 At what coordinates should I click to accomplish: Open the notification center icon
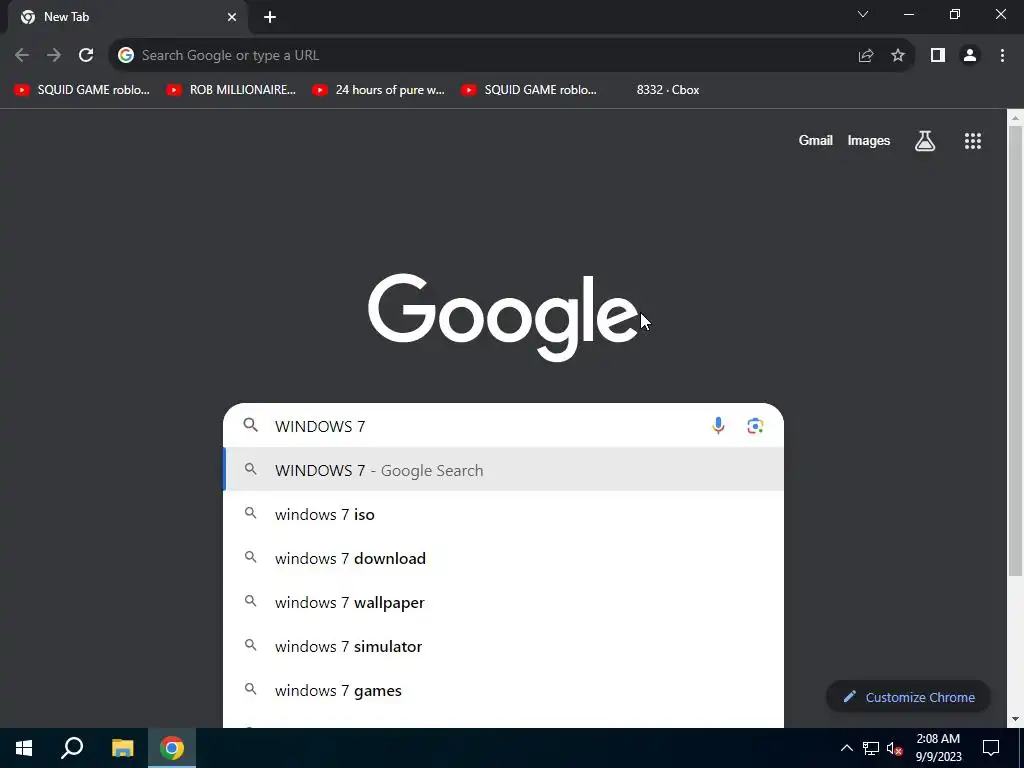pyautogui.click(x=991, y=748)
